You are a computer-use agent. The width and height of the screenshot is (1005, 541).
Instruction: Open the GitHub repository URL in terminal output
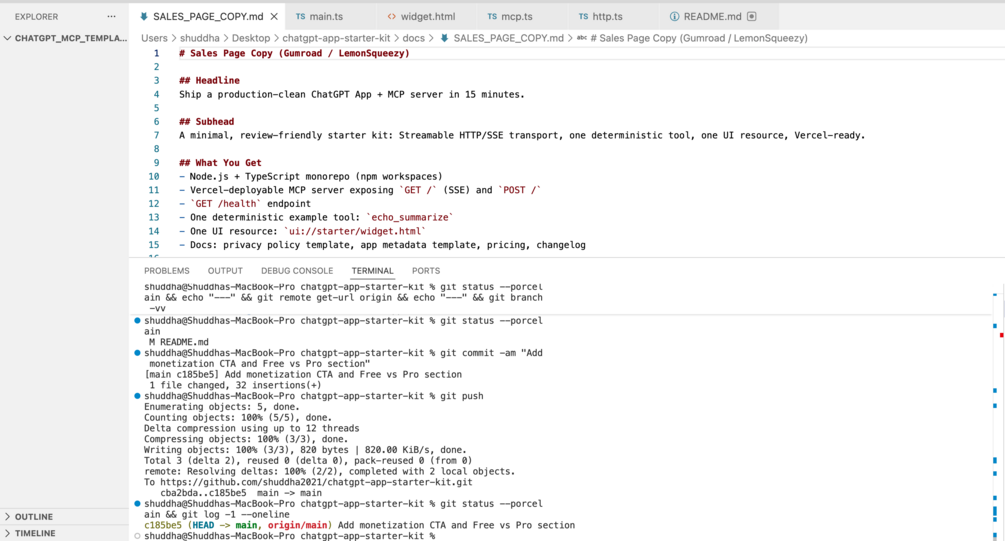point(316,482)
